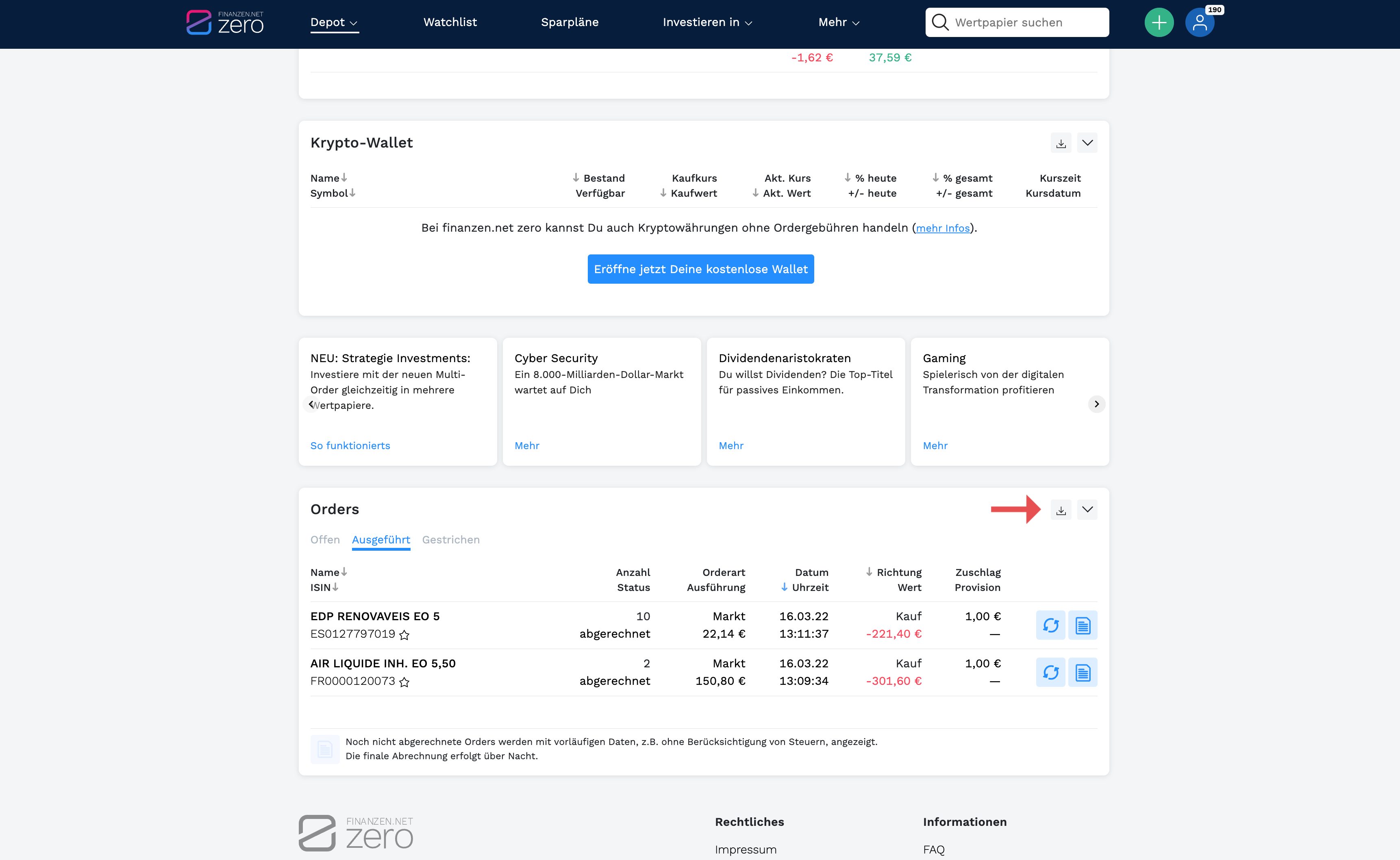Add ES0127797019 to watchlist via star
Viewport: 1400px width, 860px height.
click(404, 635)
